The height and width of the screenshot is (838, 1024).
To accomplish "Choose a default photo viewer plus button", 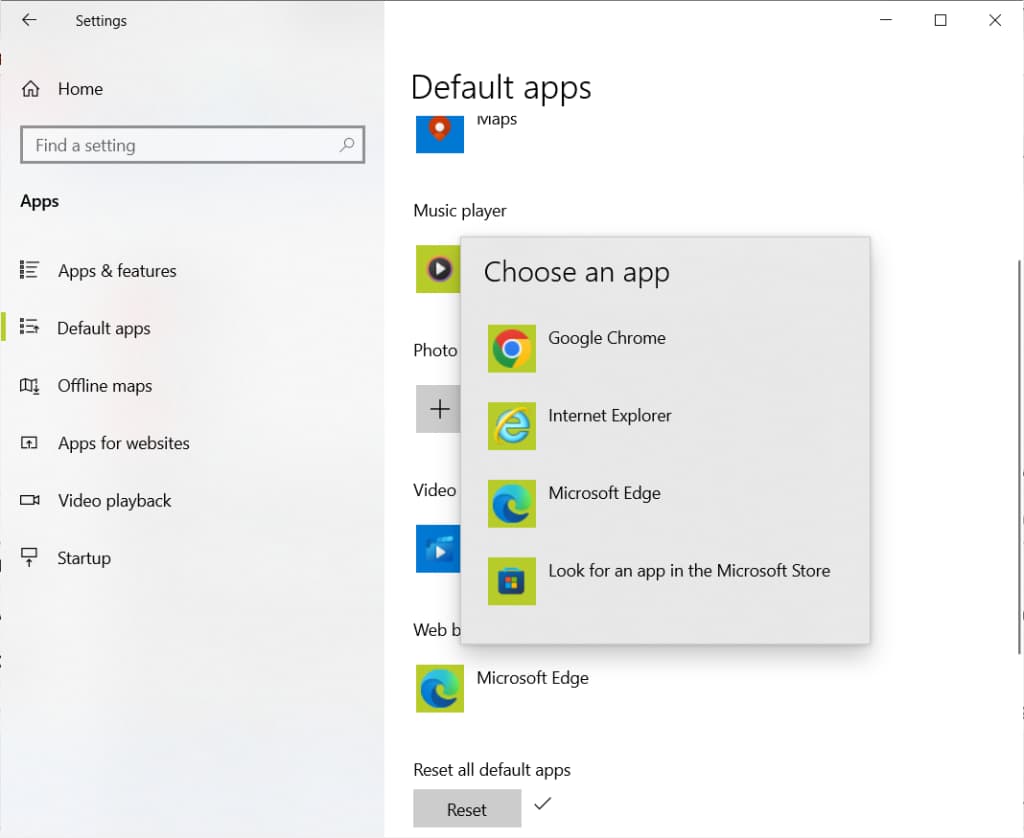I will click(x=438, y=409).
